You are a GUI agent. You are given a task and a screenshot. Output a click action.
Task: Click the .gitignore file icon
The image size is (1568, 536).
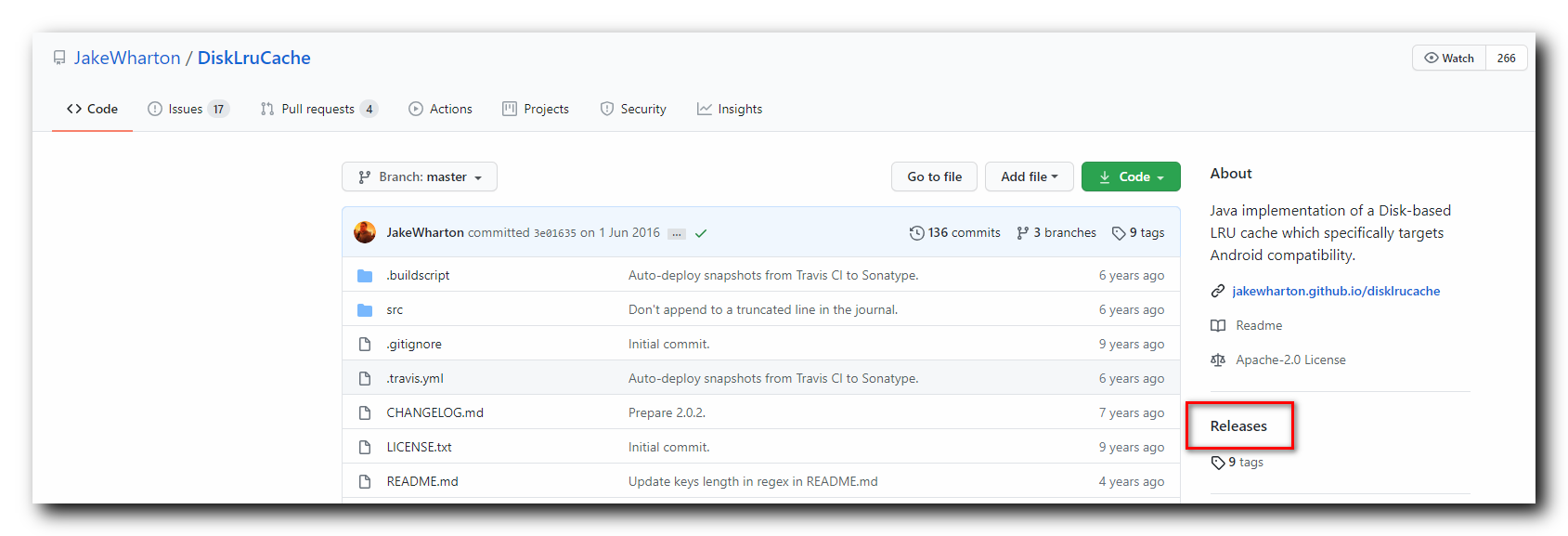click(365, 345)
